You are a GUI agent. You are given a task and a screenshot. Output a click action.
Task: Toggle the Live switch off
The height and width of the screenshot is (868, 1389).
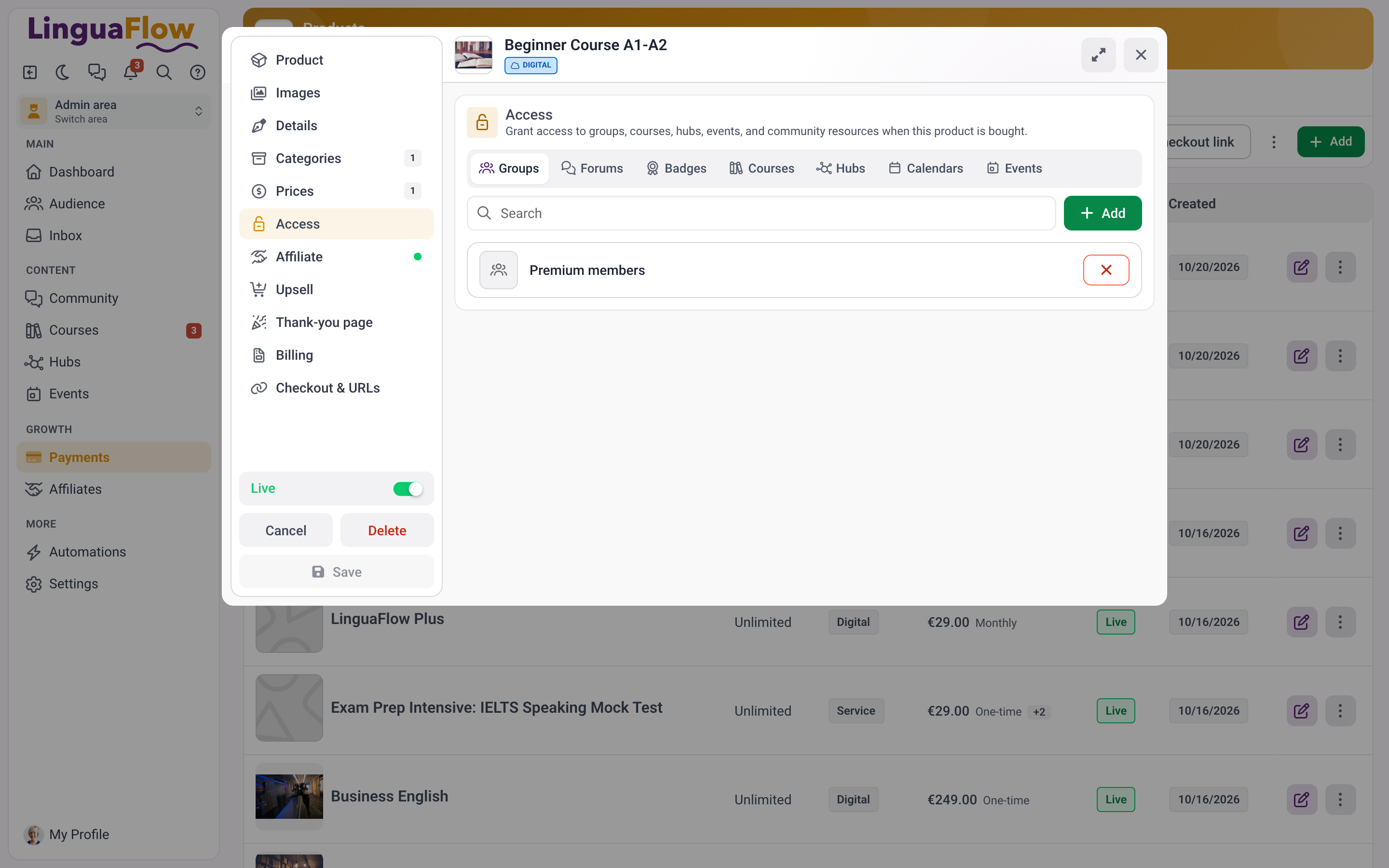point(408,488)
